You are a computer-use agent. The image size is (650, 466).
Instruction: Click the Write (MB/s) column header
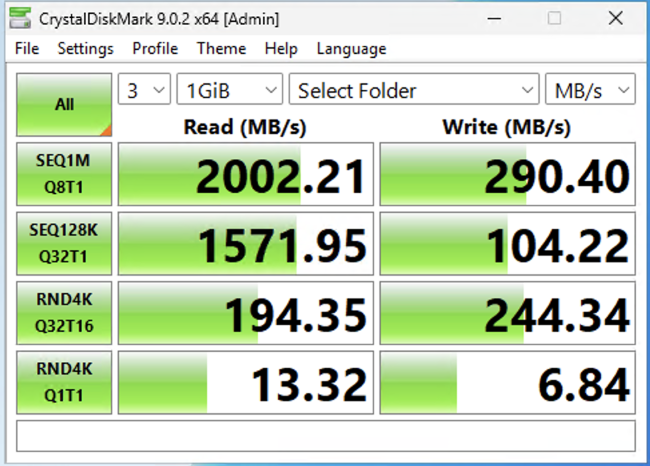coord(507,127)
